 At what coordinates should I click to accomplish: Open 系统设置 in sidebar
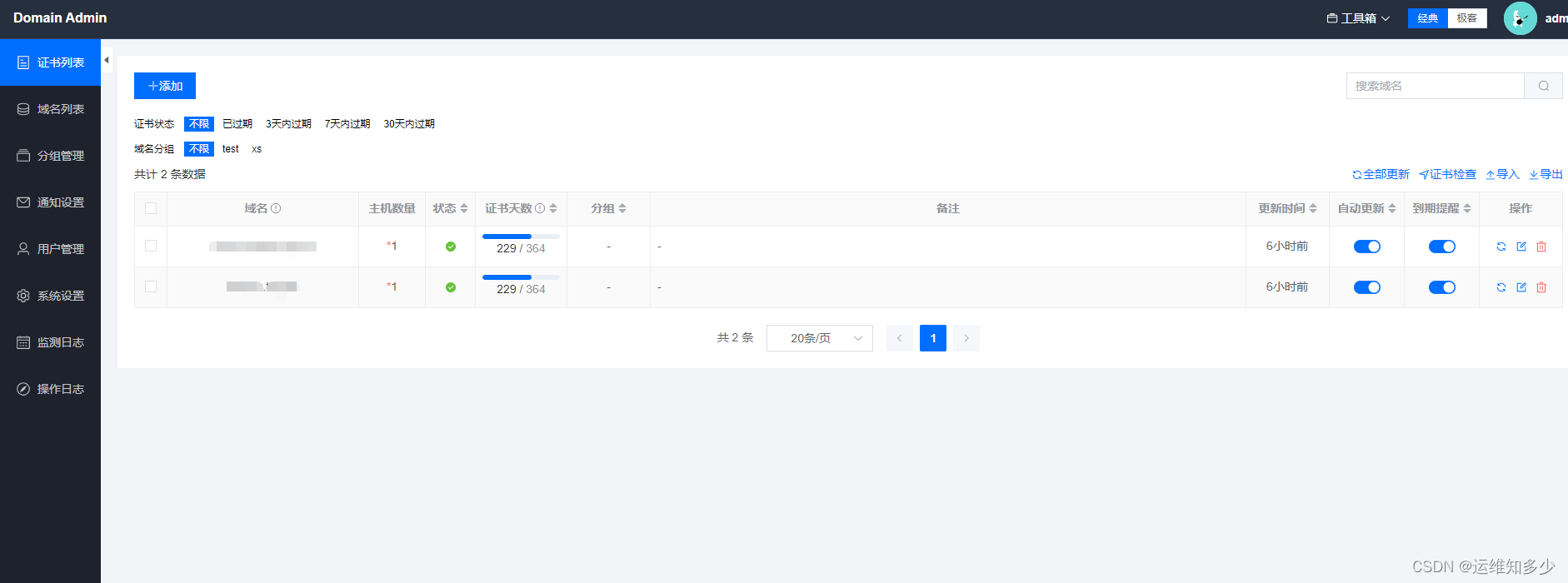point(50,296)
